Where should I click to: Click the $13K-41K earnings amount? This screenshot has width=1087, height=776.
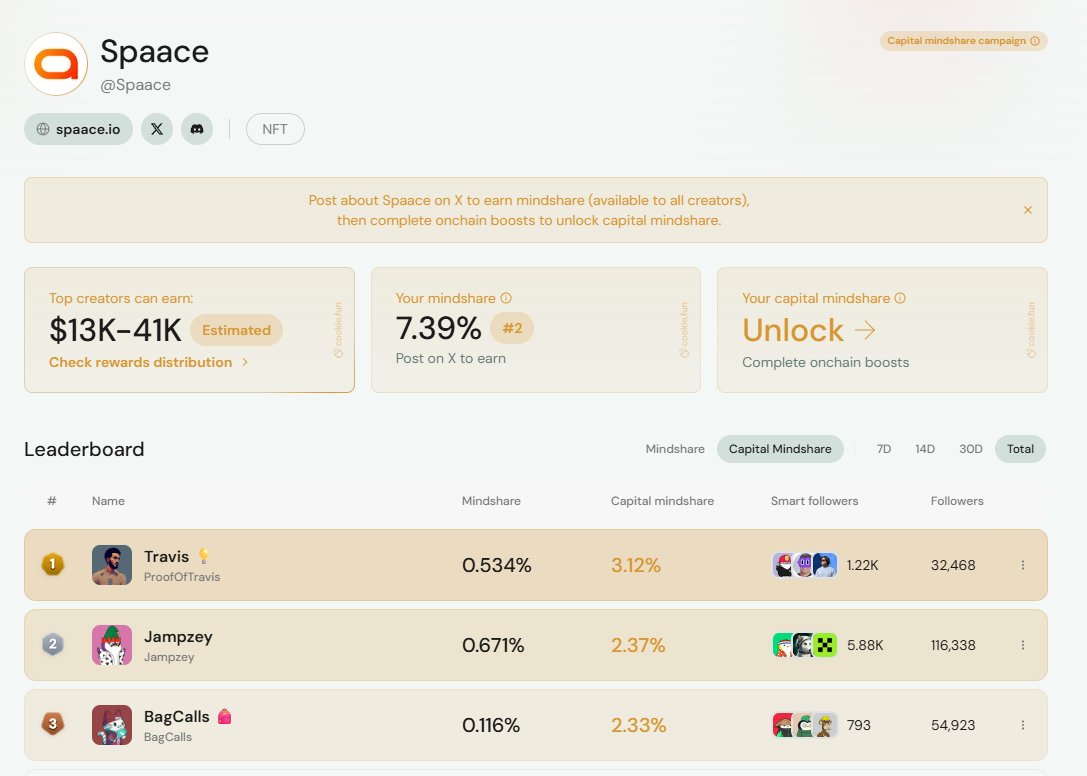pos(115,330)
